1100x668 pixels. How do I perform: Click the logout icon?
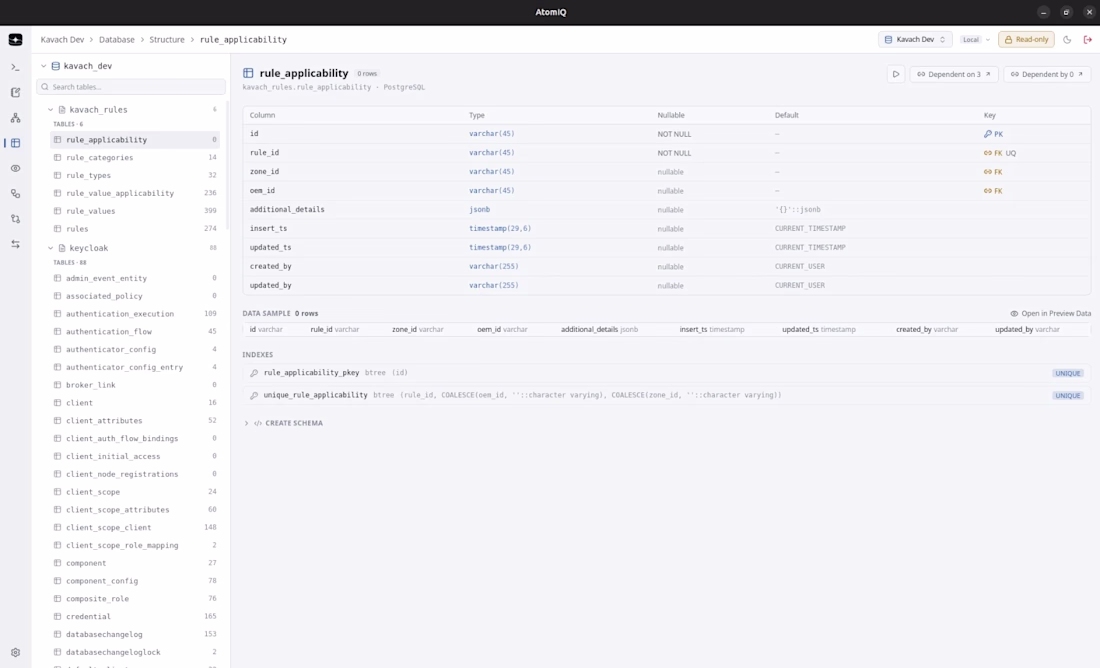pyautogui.click(x=1088, y=40)
